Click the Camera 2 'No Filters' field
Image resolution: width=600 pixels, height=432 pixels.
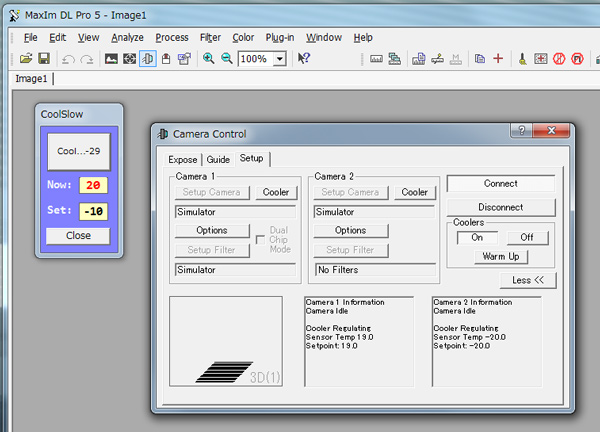coord(375,270)
